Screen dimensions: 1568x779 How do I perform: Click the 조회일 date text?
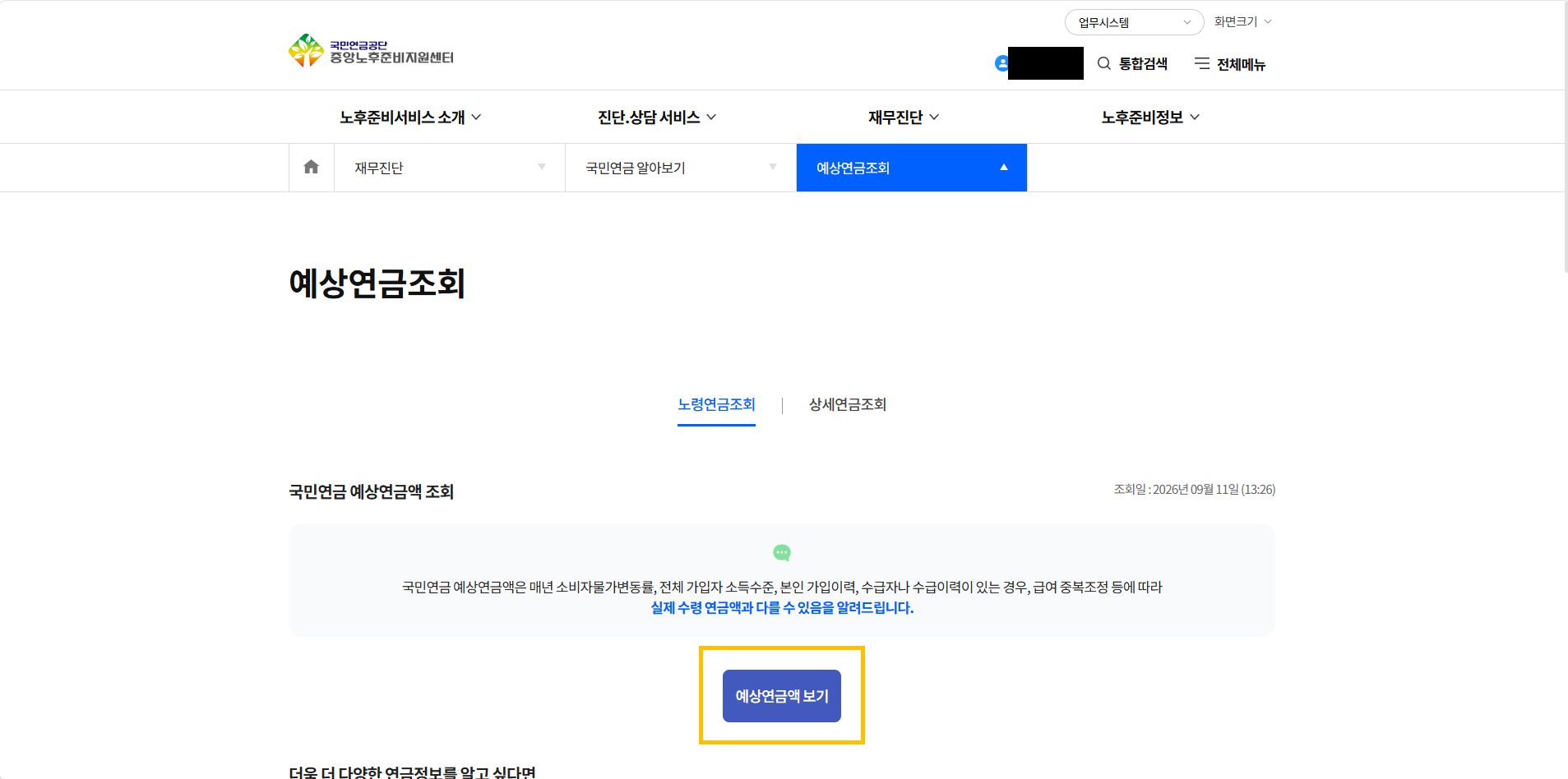[x=1194, y=490]
